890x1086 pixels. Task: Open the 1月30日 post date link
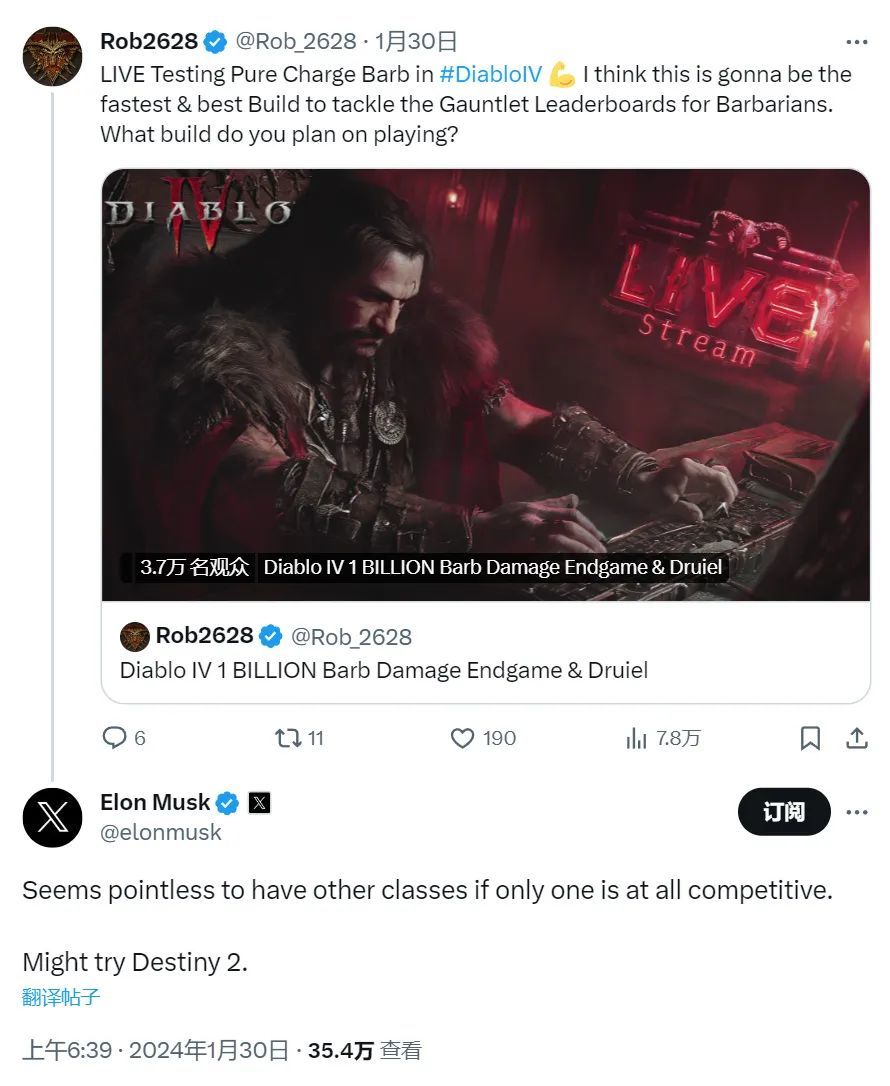[417, 41]
